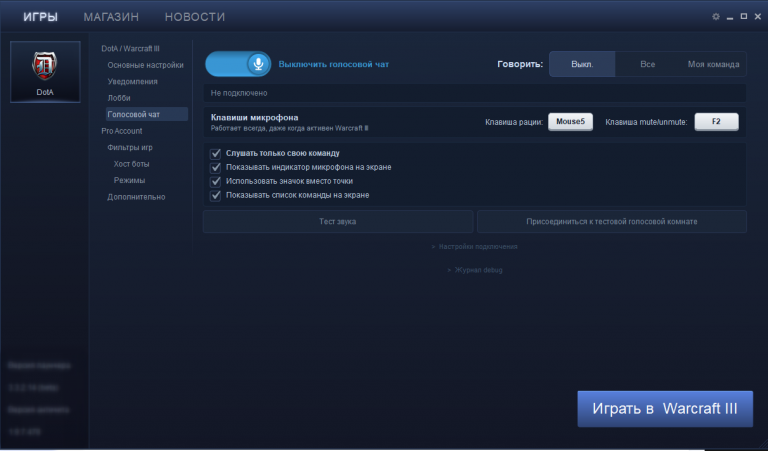Click the Тест звука button
This screenshot has height=451, width=768.
pos(338,222)
